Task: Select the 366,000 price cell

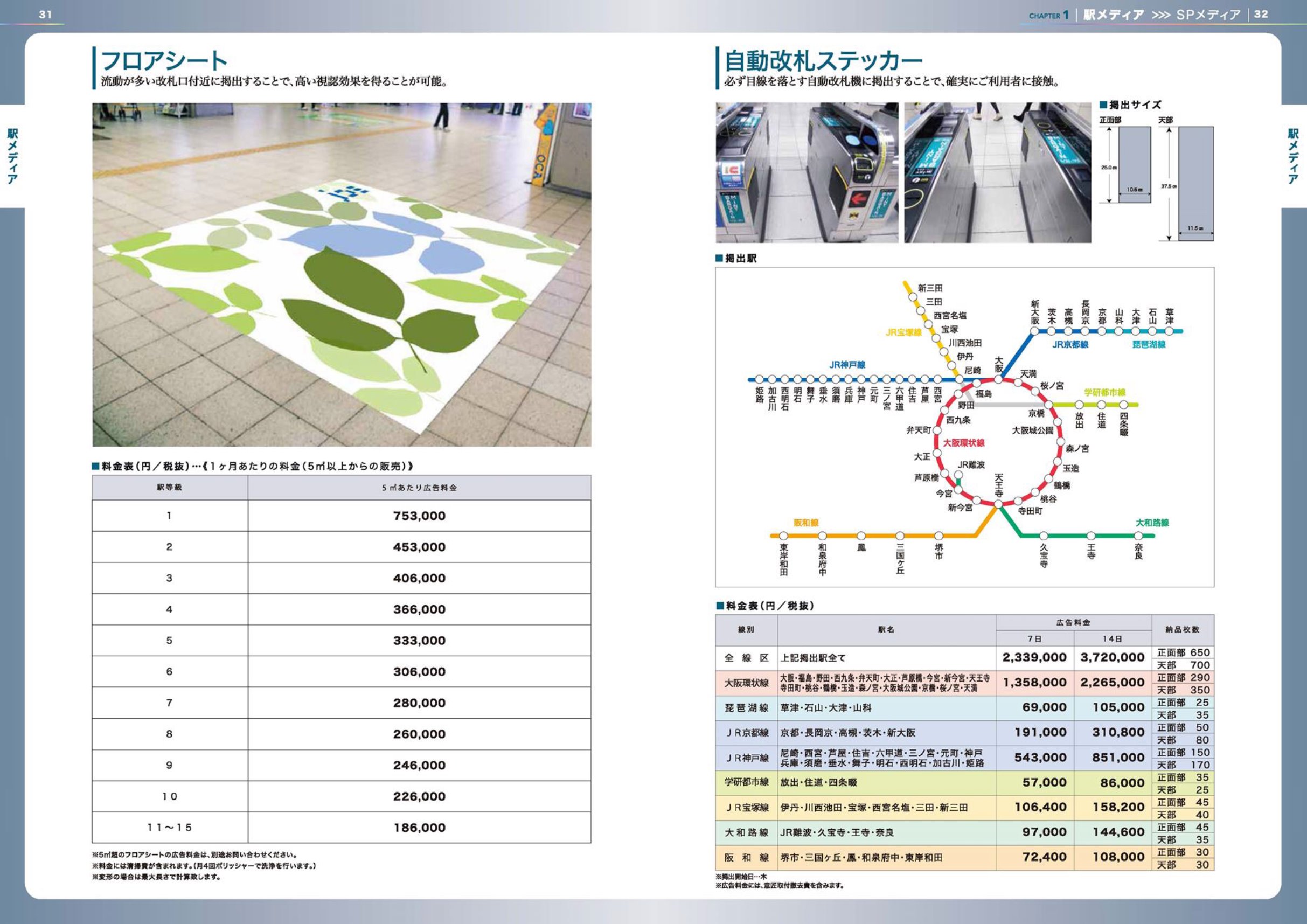Action: click(x=419, y=609)
